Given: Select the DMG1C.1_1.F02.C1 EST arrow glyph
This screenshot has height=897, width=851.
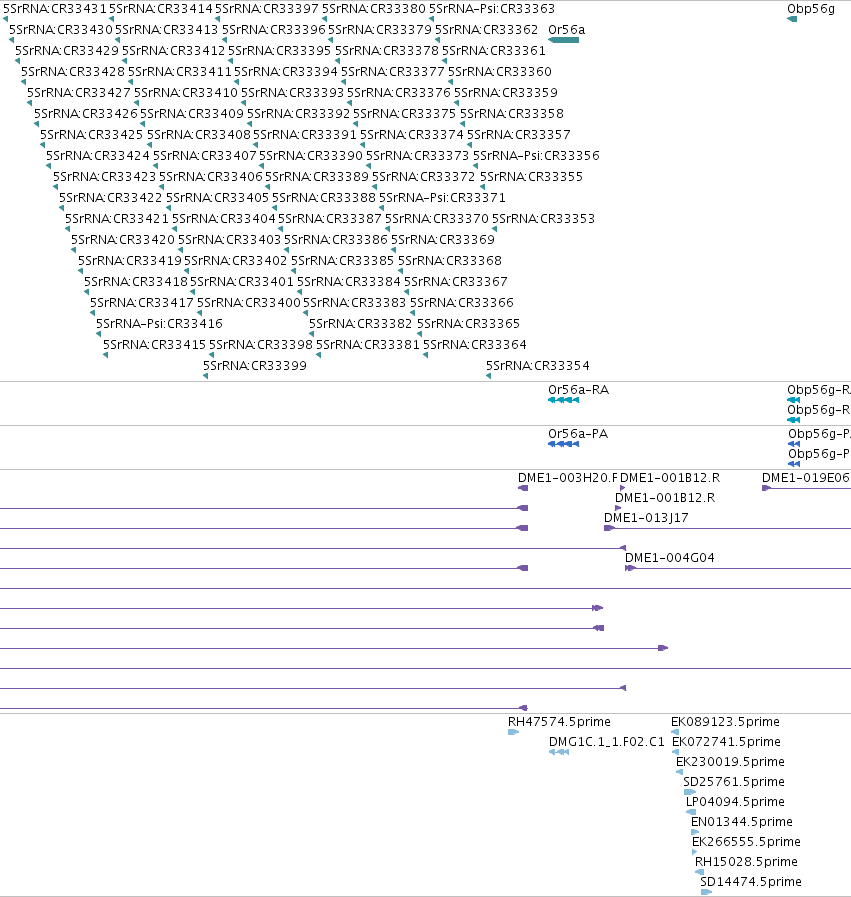Looking at the screenshot, I should tap(559, 752).
